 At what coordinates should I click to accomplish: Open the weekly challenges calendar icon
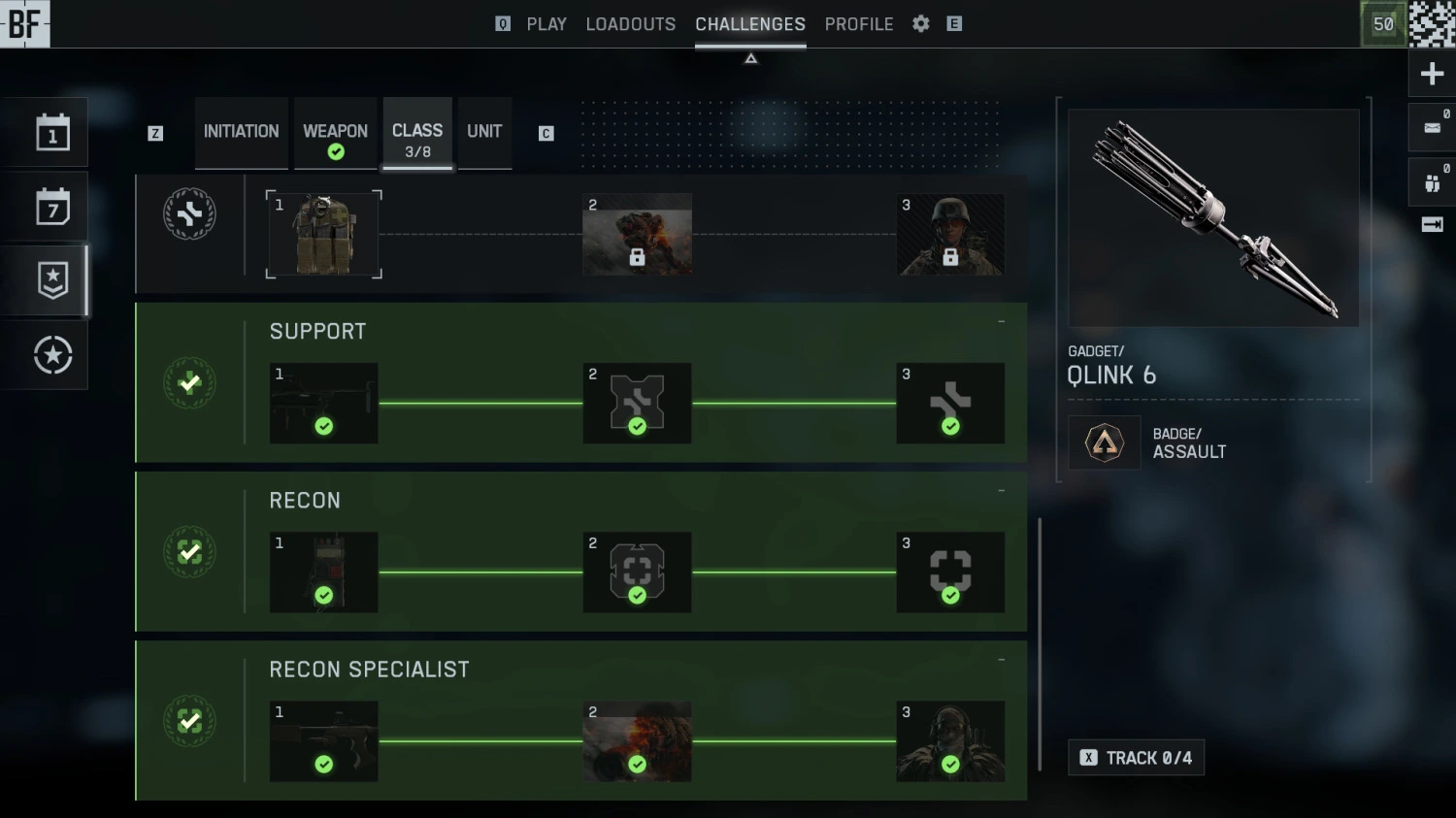[x=52, y=207]
